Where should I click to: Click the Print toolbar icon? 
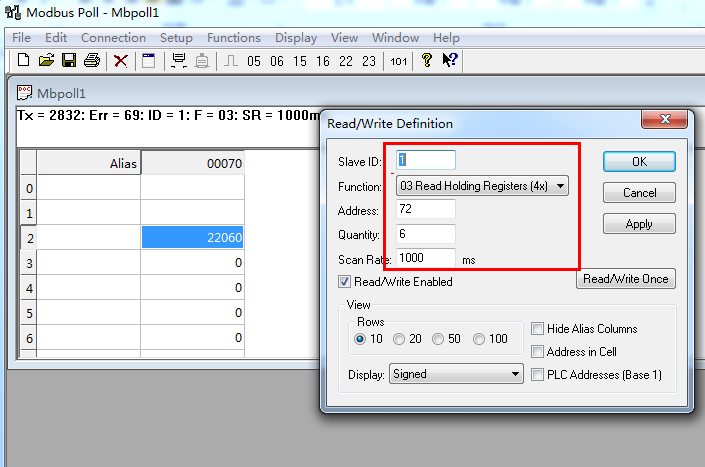[91, 61]
